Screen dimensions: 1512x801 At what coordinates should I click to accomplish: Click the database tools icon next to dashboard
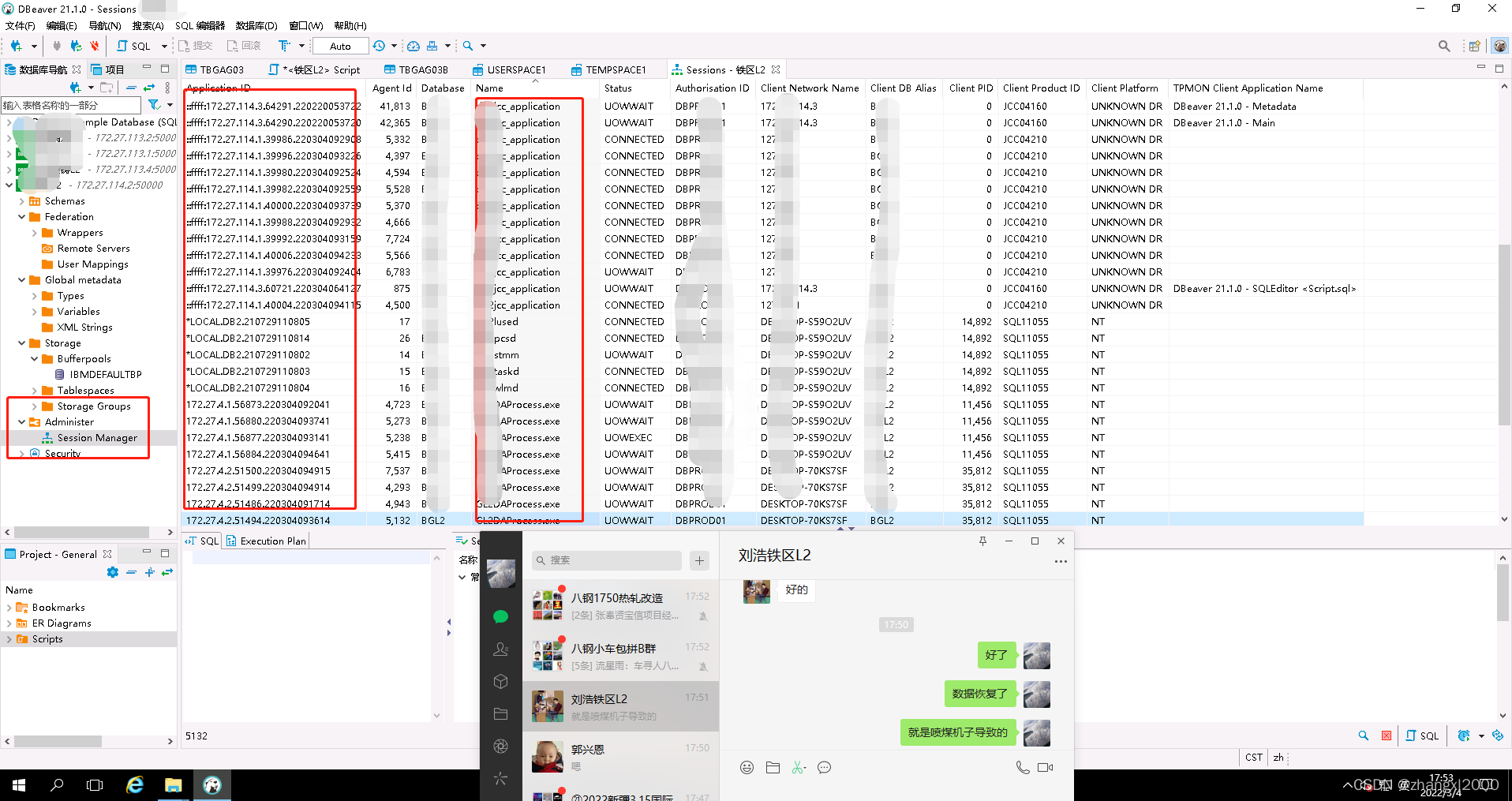[x=432, y=46]
